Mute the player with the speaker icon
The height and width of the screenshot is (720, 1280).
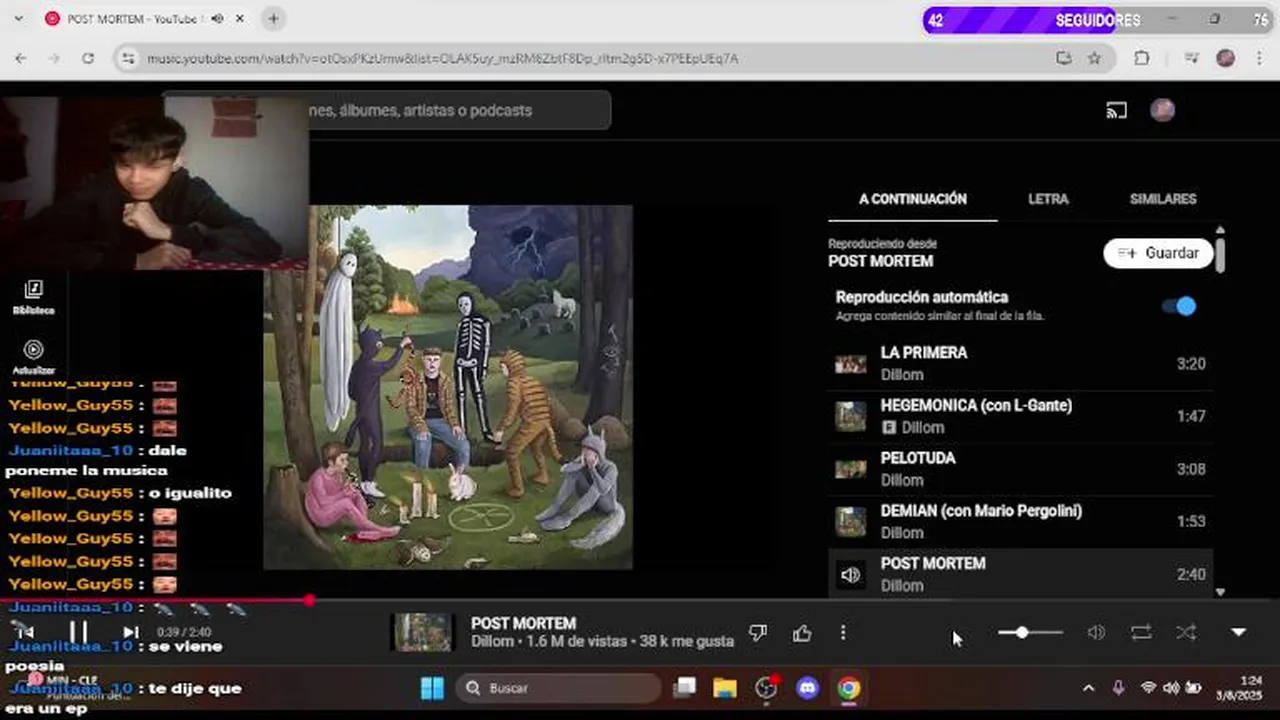[x=1096, y=633]
